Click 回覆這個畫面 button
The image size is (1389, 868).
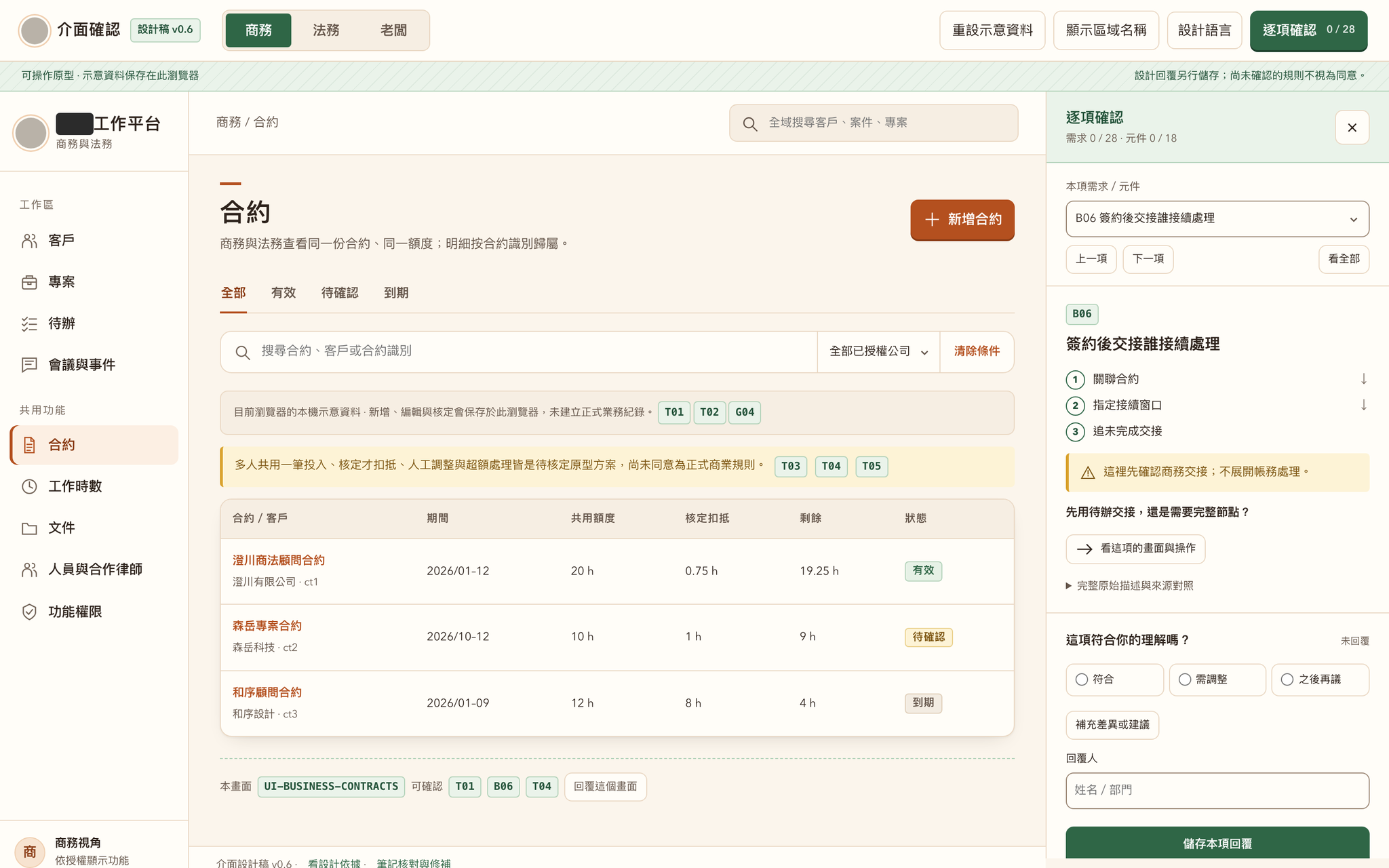605,787
